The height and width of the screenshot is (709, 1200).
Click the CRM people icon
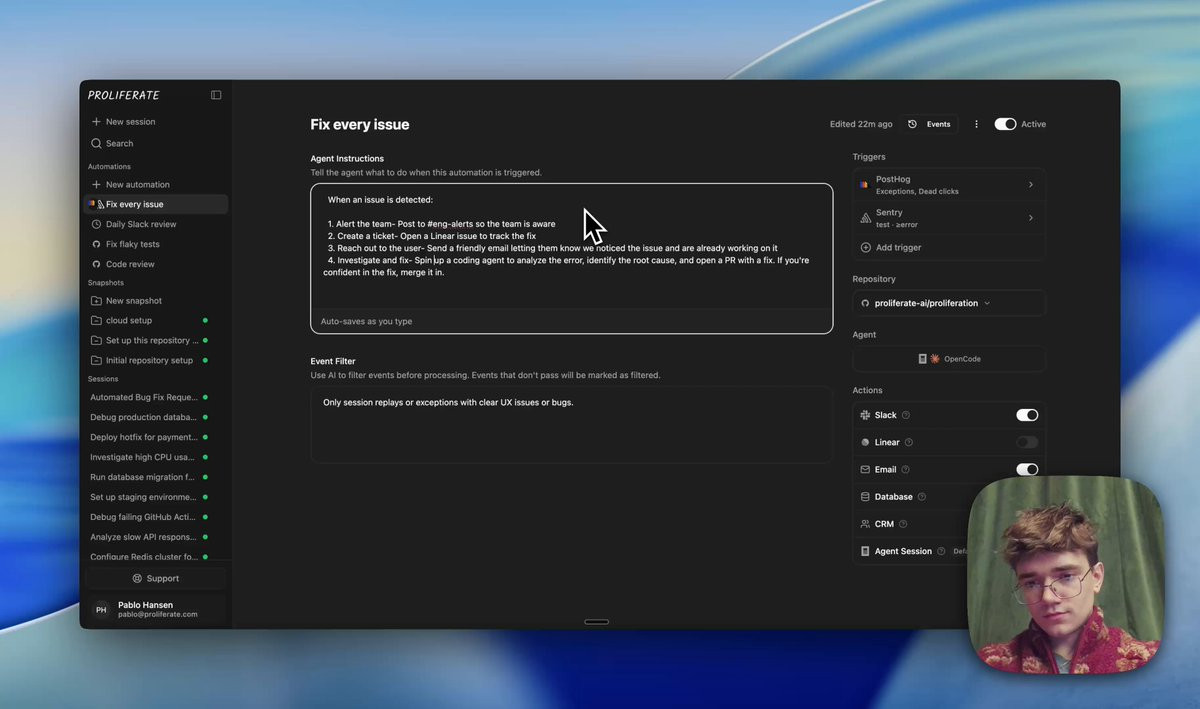(x=865, y=524)
